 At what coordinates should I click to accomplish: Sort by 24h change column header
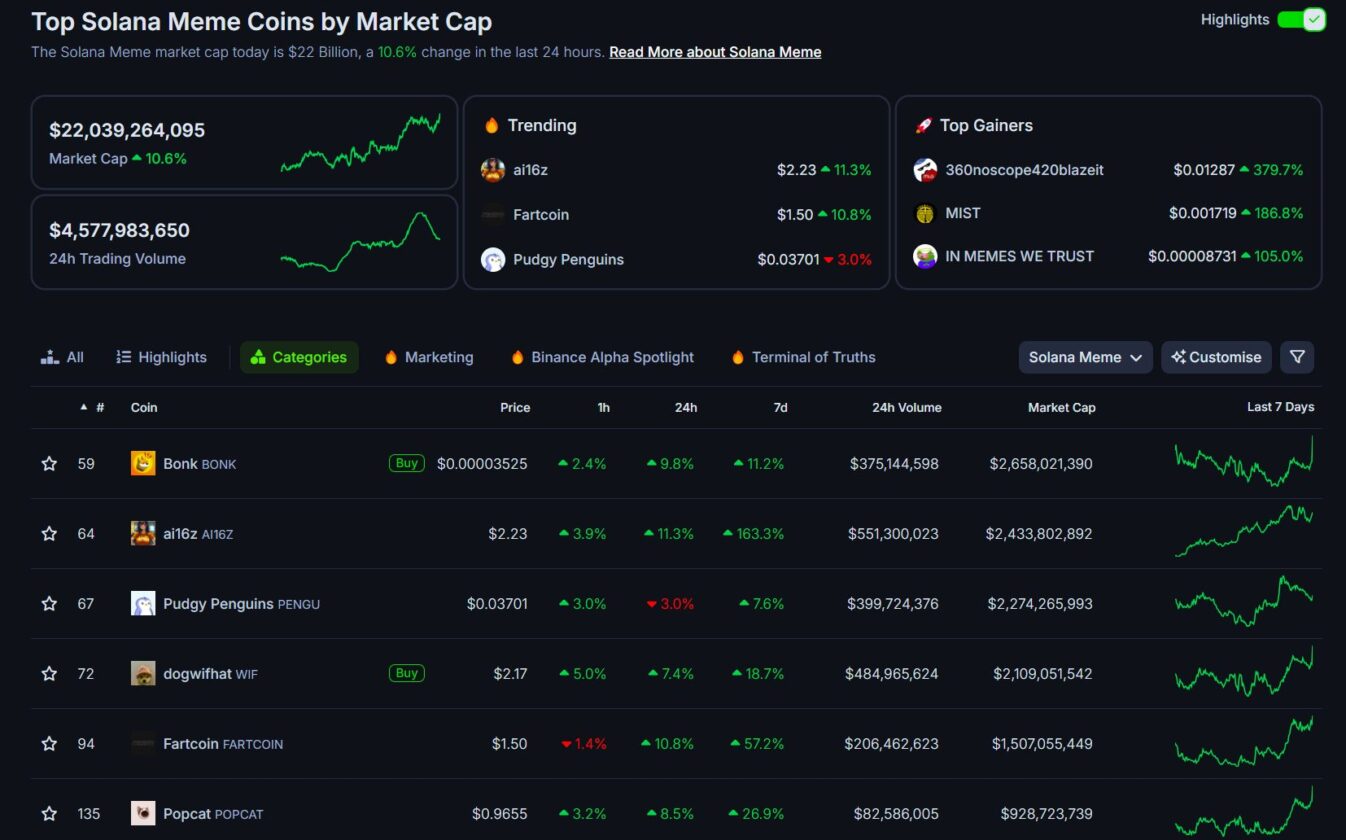coord(686,408)
